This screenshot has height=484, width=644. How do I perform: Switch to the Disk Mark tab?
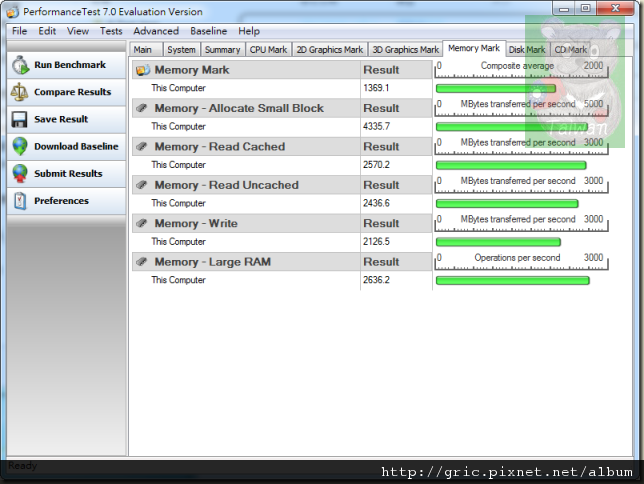coord(527,50)
